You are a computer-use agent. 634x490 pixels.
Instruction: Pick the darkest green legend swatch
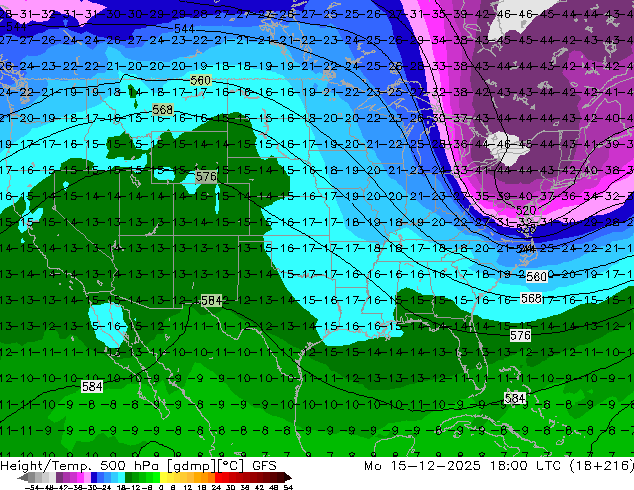(129, 477)
